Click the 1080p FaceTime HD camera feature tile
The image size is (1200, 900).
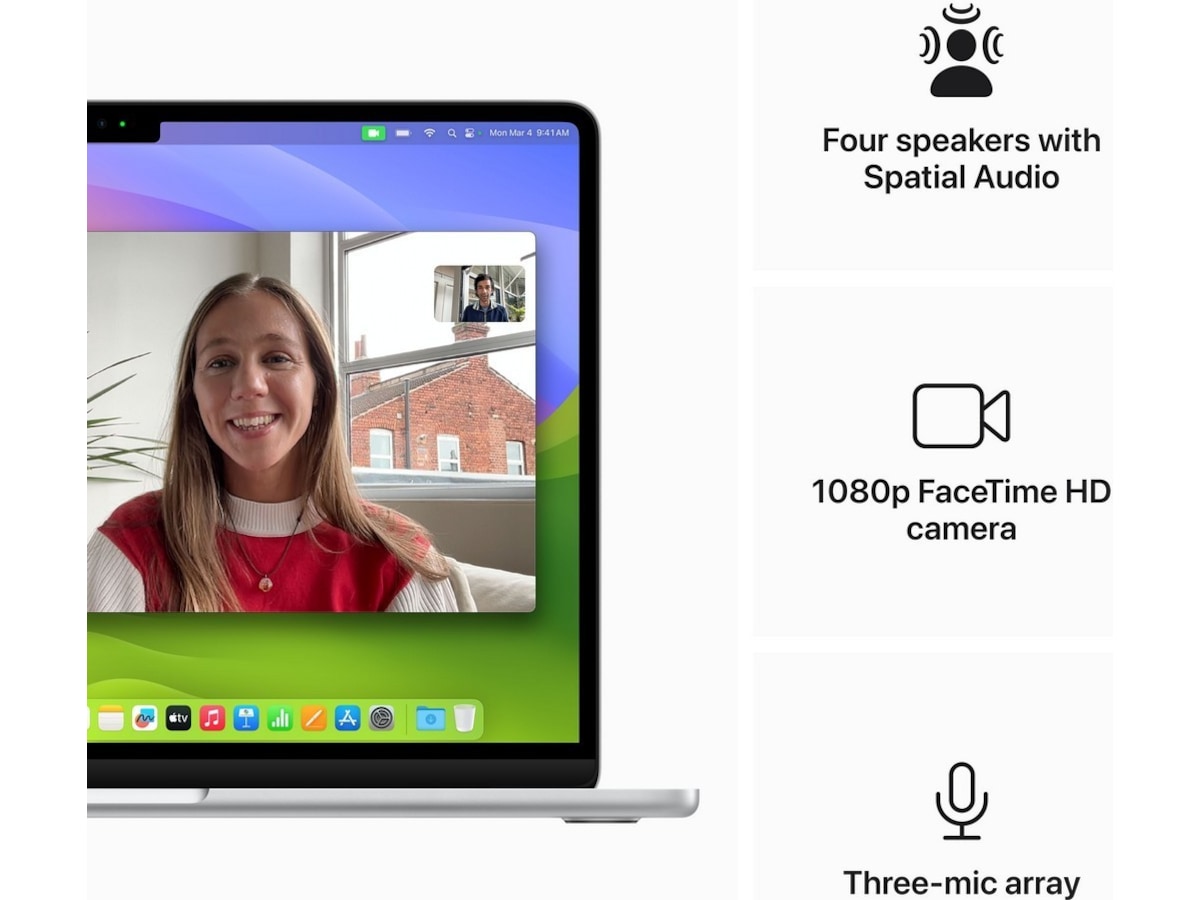tap(960, 462)
